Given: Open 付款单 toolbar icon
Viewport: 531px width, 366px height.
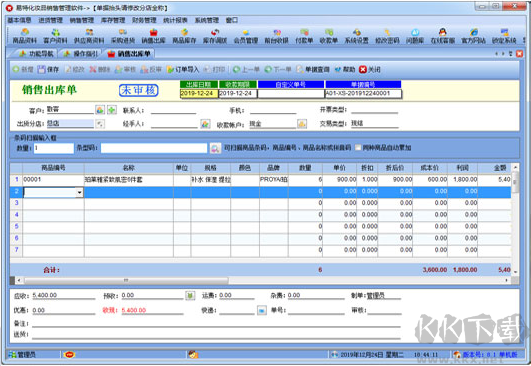Looking at the screenshot, I should click(x=304, y=36).
